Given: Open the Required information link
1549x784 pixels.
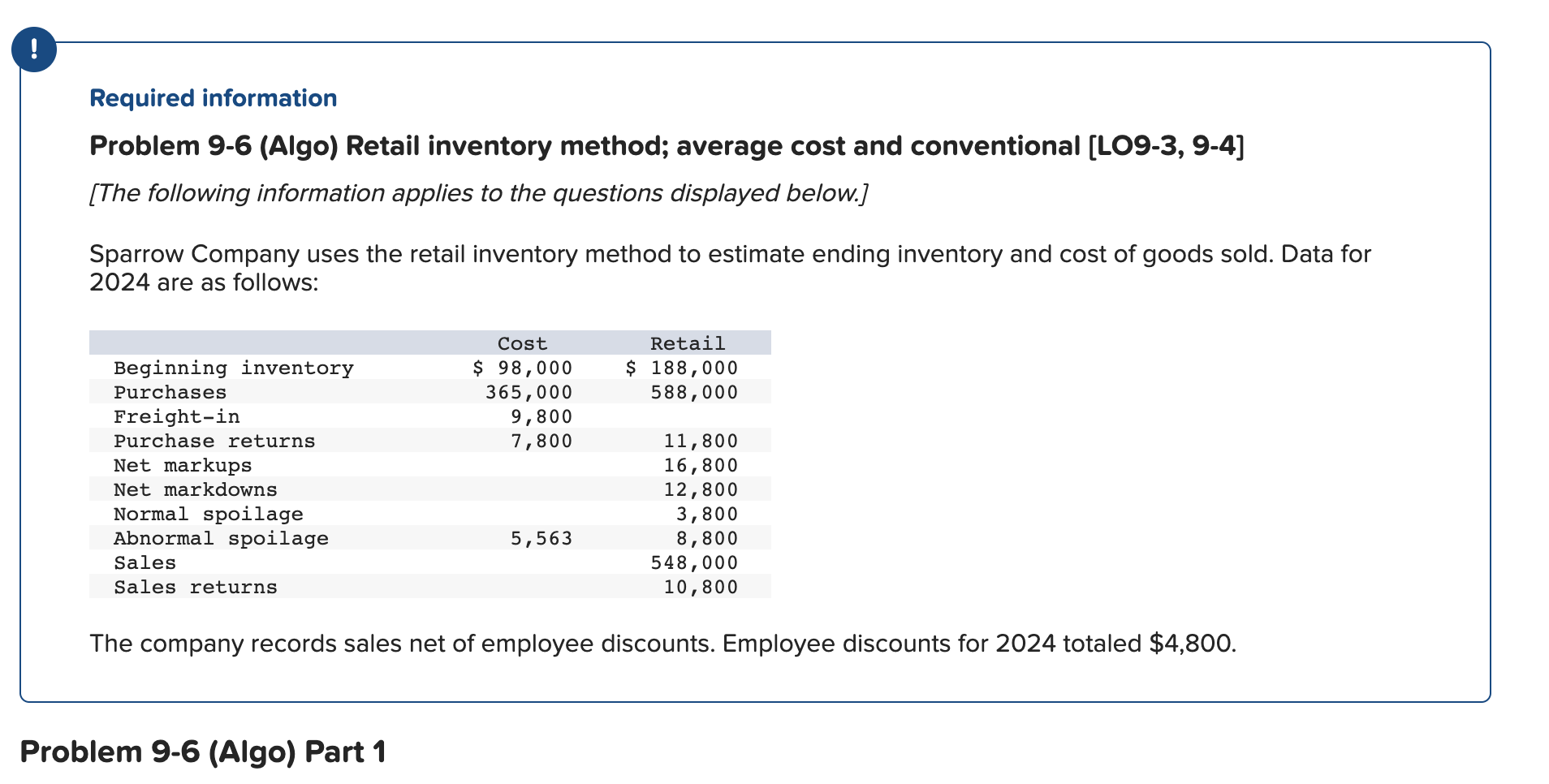Looking at the screenshot, I should pyautogui.click(x=213, y=97).
